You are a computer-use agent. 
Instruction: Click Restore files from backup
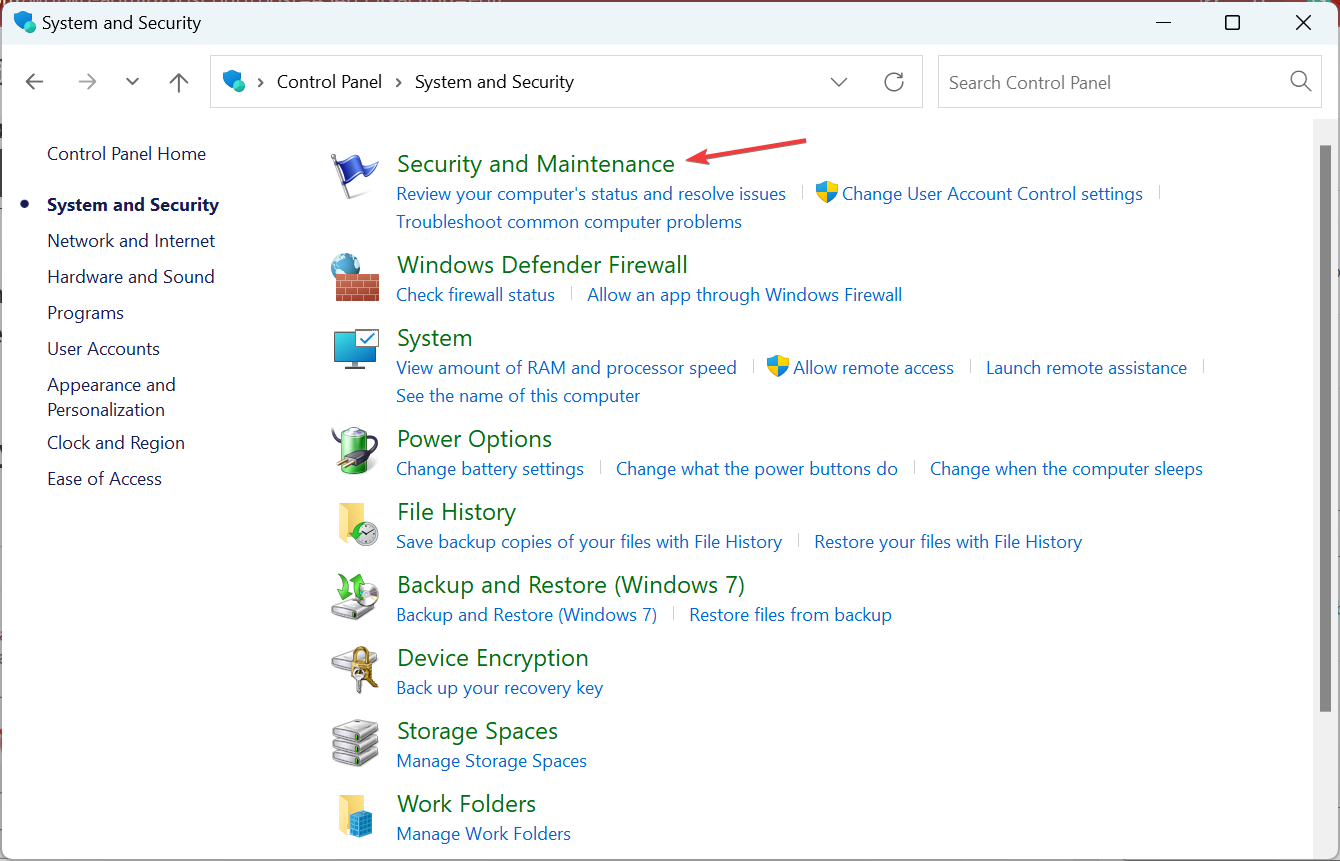[790, 615]
